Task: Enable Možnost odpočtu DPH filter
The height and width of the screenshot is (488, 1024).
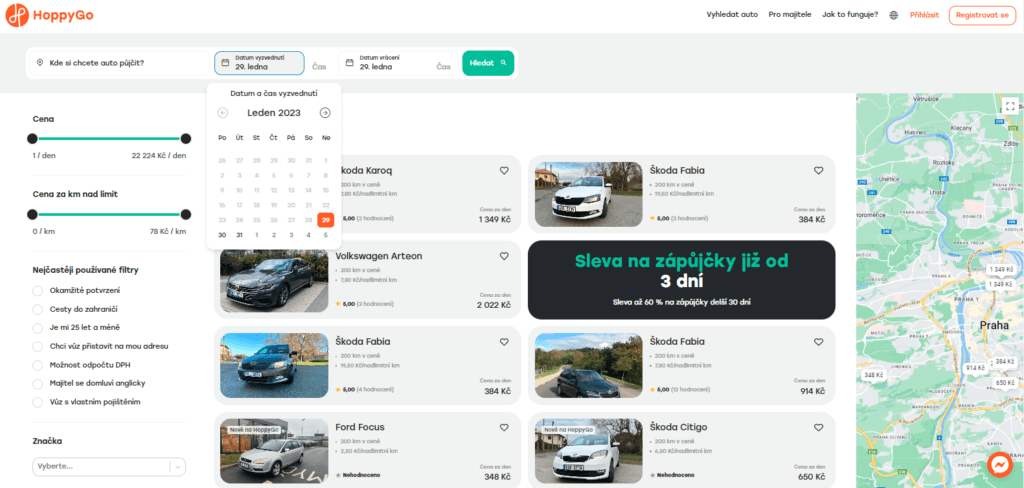Action: click(37, 365)
